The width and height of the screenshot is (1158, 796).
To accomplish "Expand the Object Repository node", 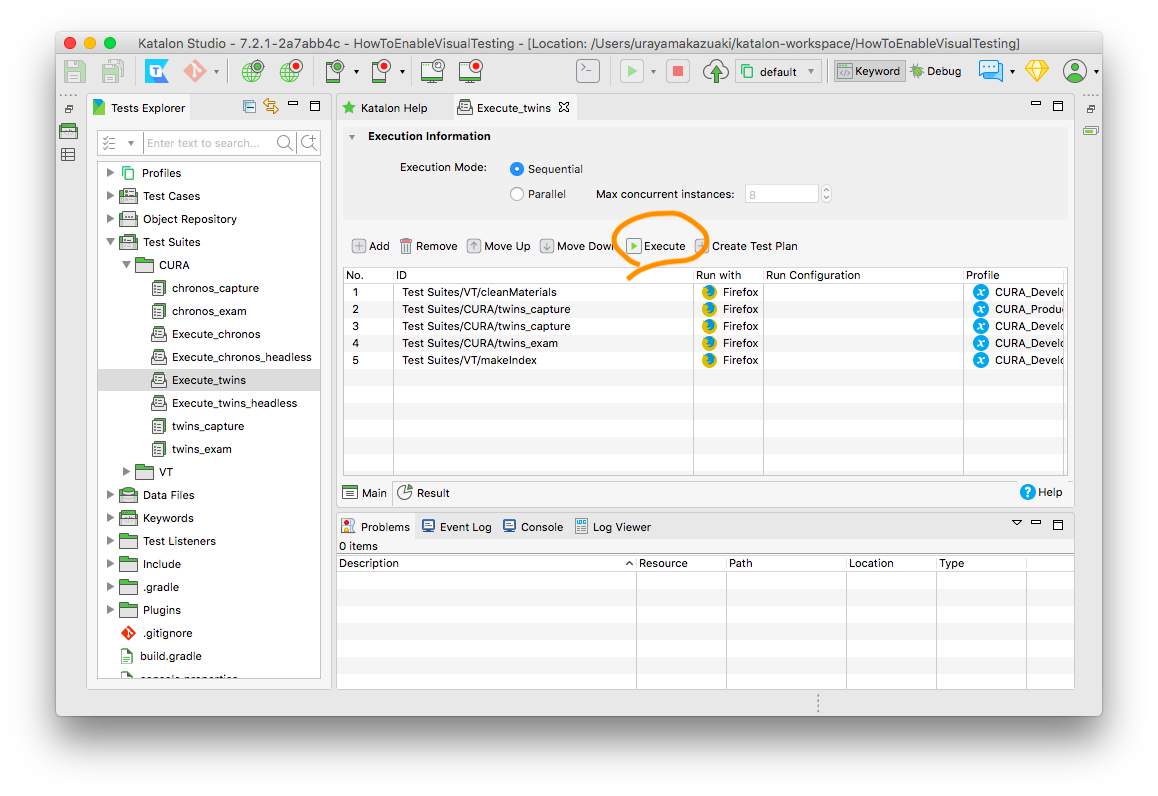I will [x=110, y=219].
